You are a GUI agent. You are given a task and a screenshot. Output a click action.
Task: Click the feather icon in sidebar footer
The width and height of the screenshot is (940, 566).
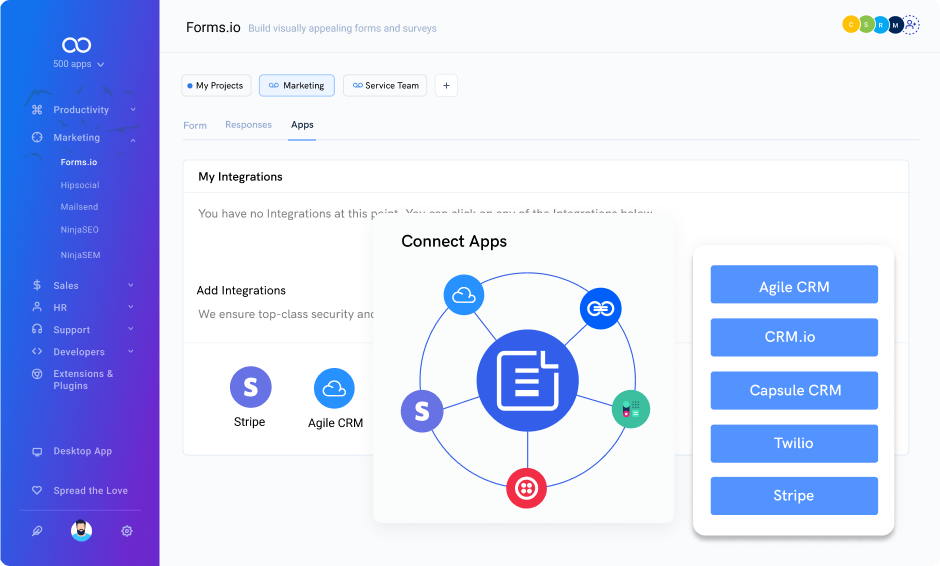[37, 531]
